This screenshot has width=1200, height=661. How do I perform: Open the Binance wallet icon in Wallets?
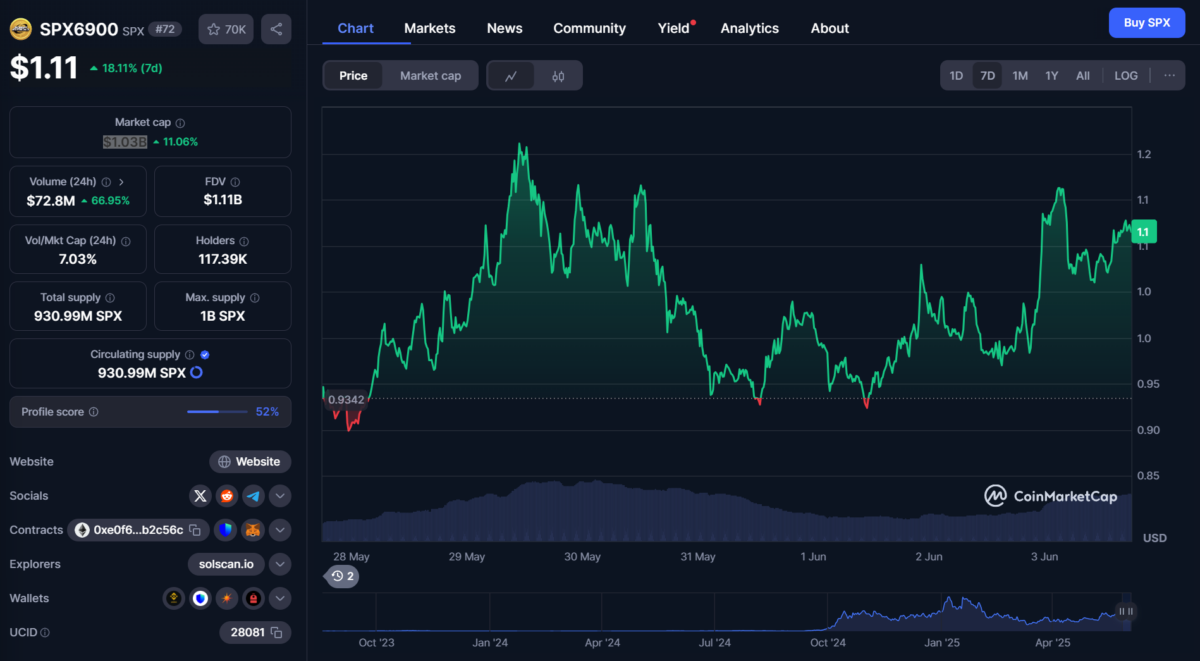coord(174,598)
